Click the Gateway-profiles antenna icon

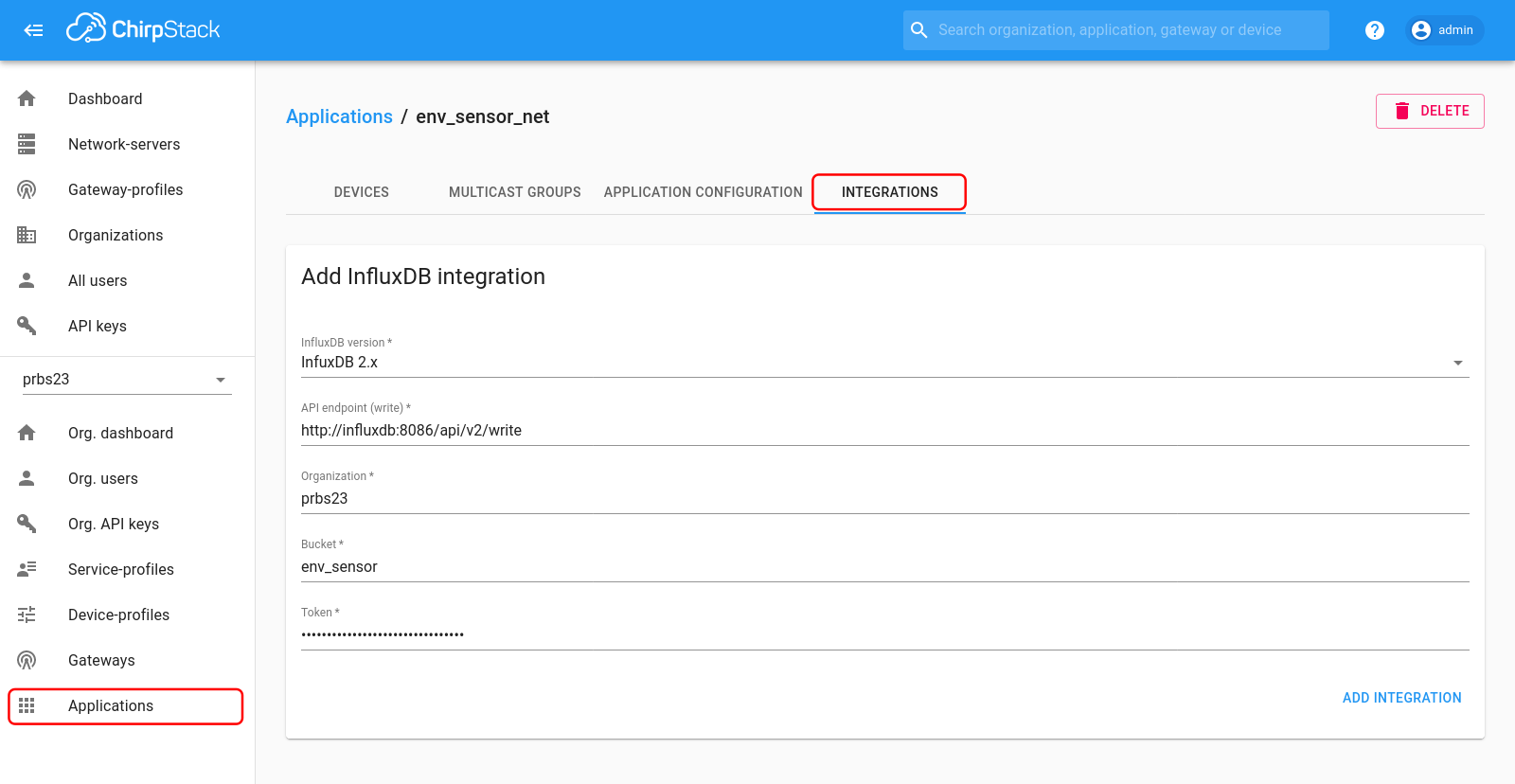point(27,189)
